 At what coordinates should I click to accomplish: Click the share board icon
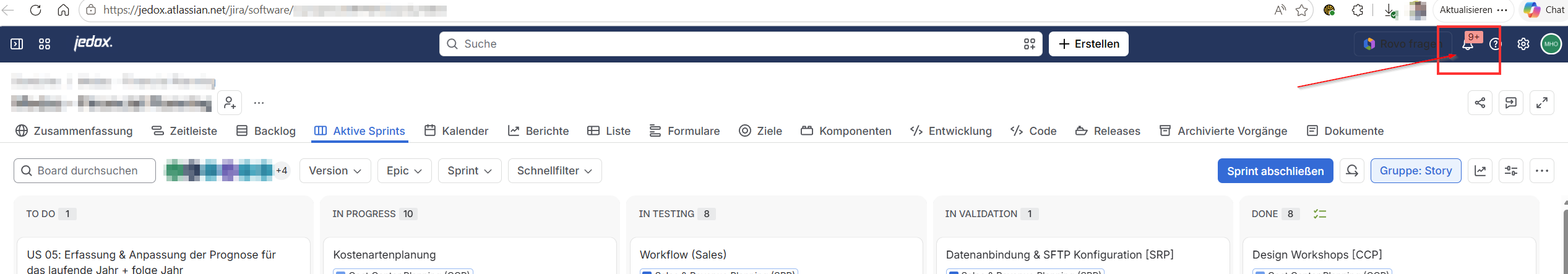click(x=1480, y=103)
